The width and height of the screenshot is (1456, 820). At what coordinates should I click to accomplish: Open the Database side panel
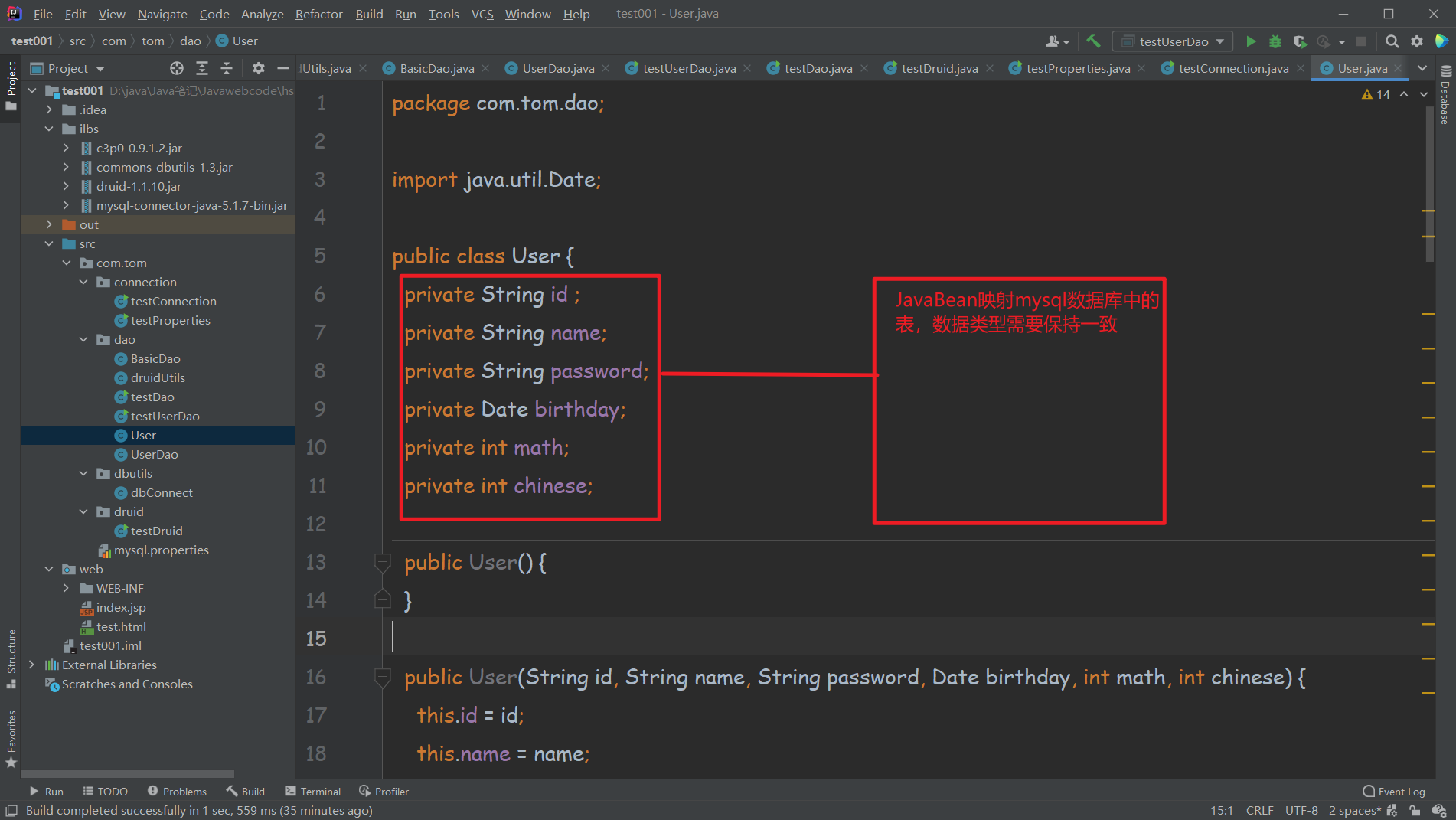click(1445, 95)
